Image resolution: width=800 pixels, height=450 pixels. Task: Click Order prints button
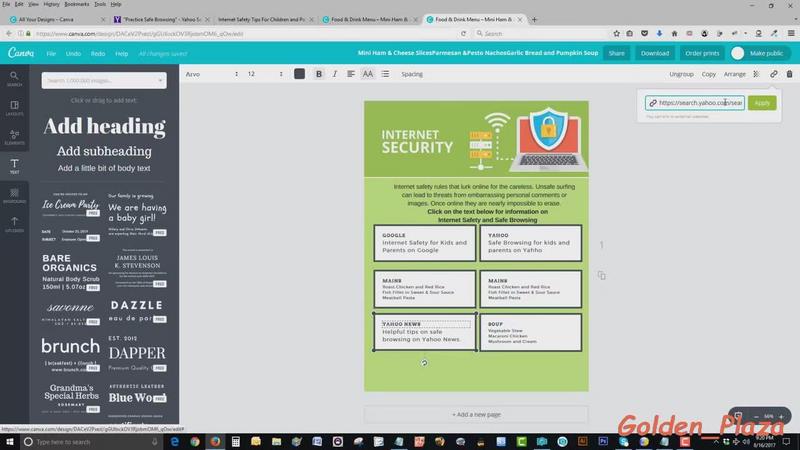click(x=702, y=53)
